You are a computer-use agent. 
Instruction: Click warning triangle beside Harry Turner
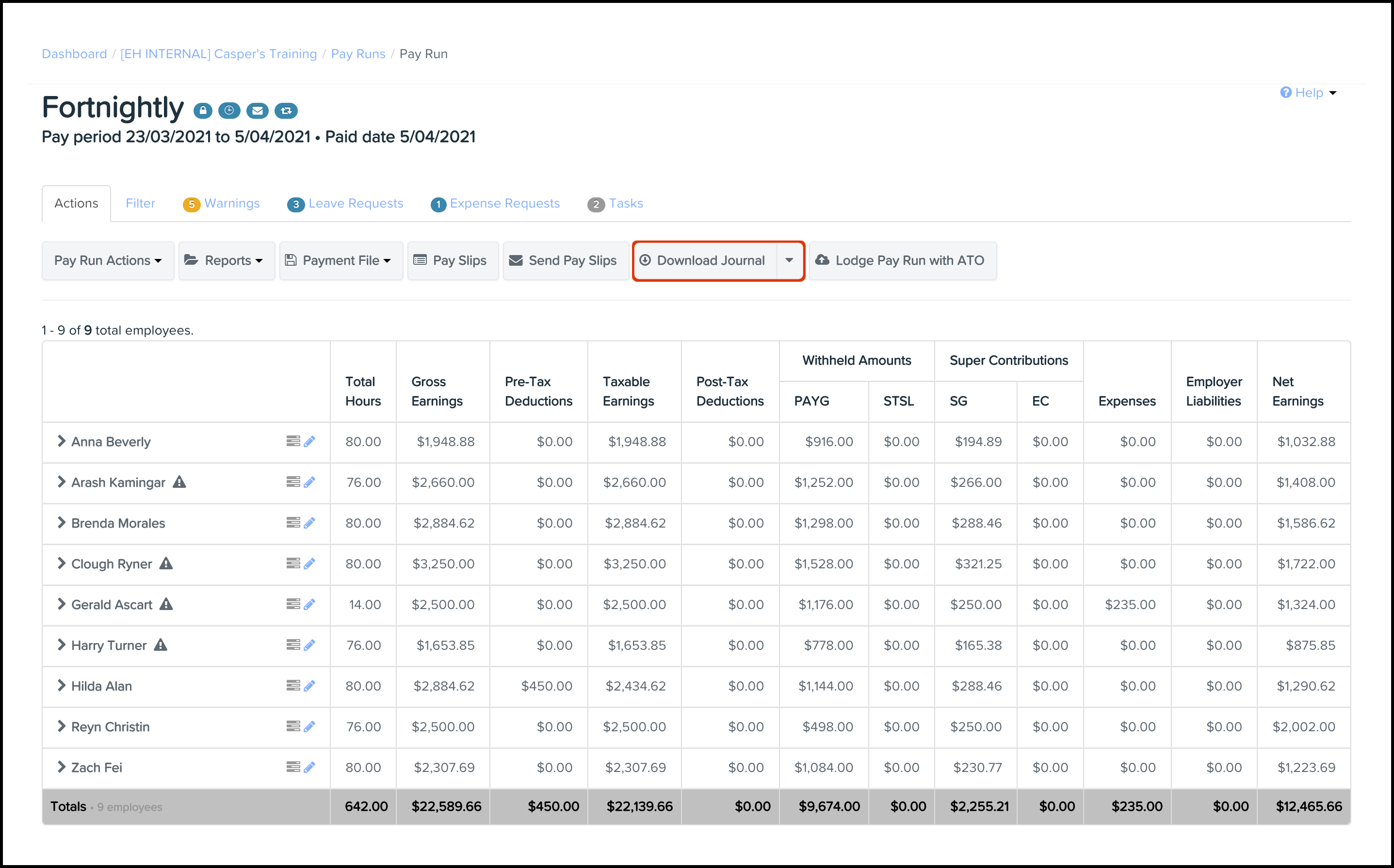(x=161, y=644)
